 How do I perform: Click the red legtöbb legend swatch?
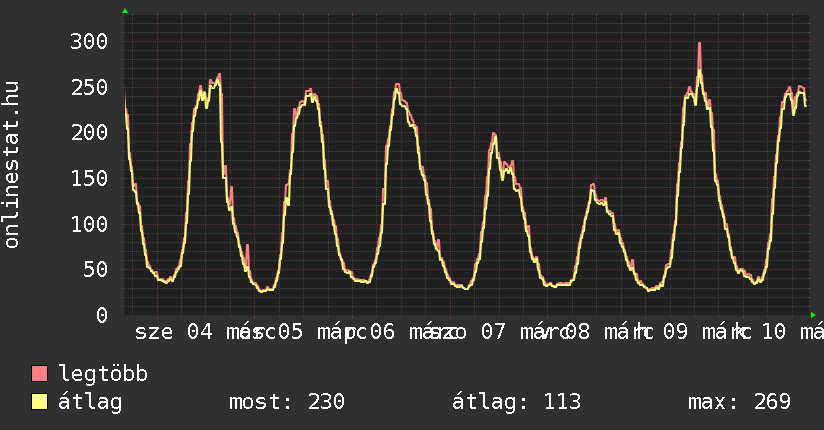[40, 375]
